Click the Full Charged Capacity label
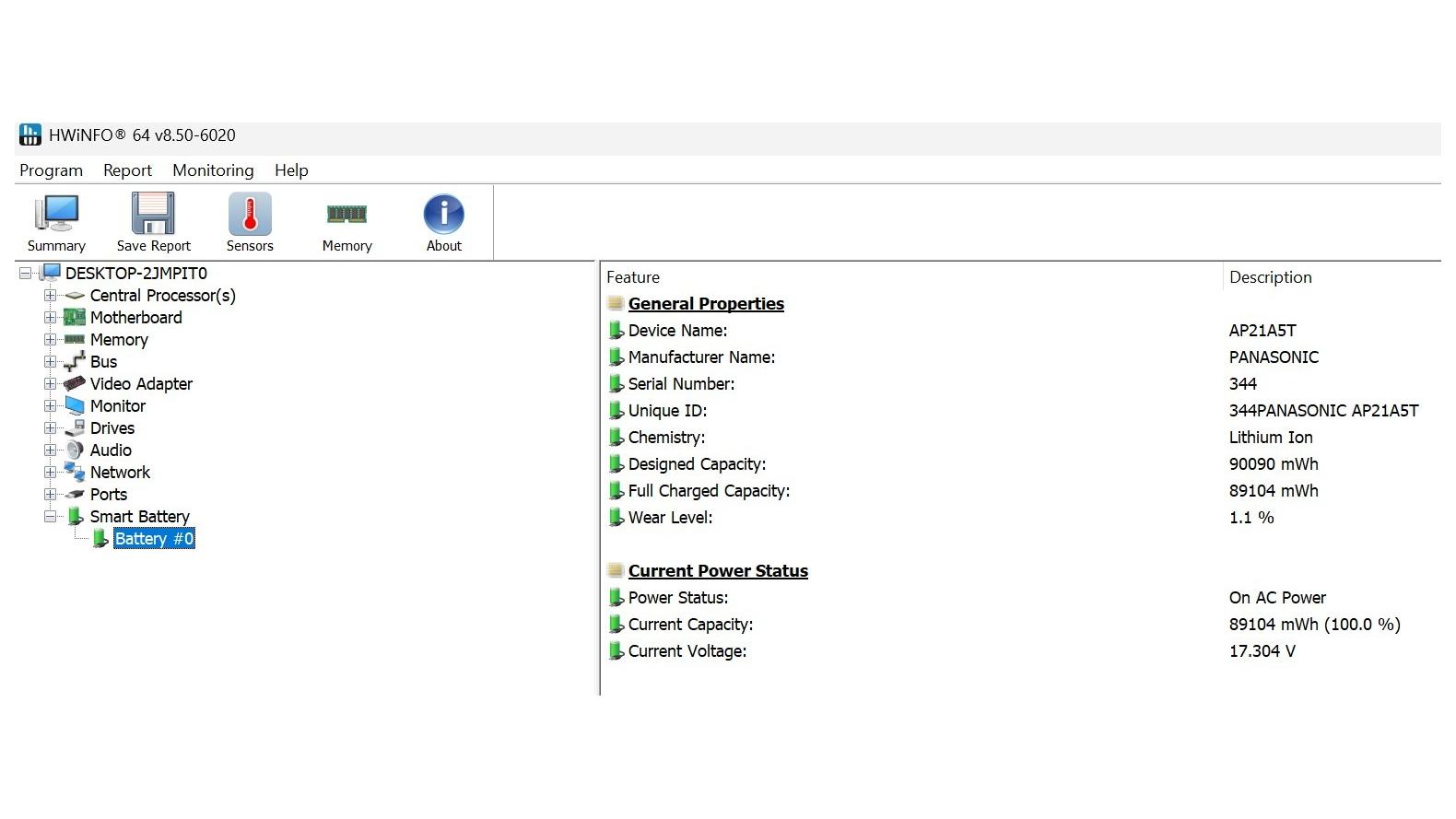 pos(709,491)
